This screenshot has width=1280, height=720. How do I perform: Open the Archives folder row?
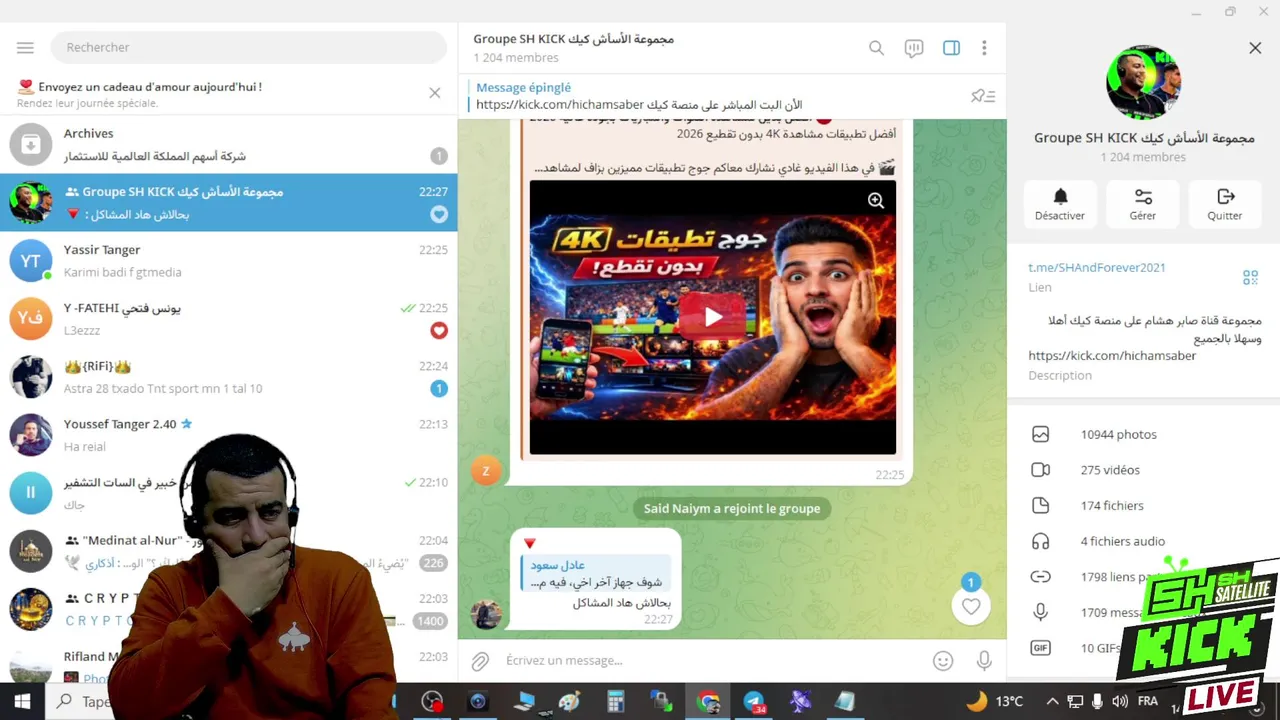coord(228,144)
